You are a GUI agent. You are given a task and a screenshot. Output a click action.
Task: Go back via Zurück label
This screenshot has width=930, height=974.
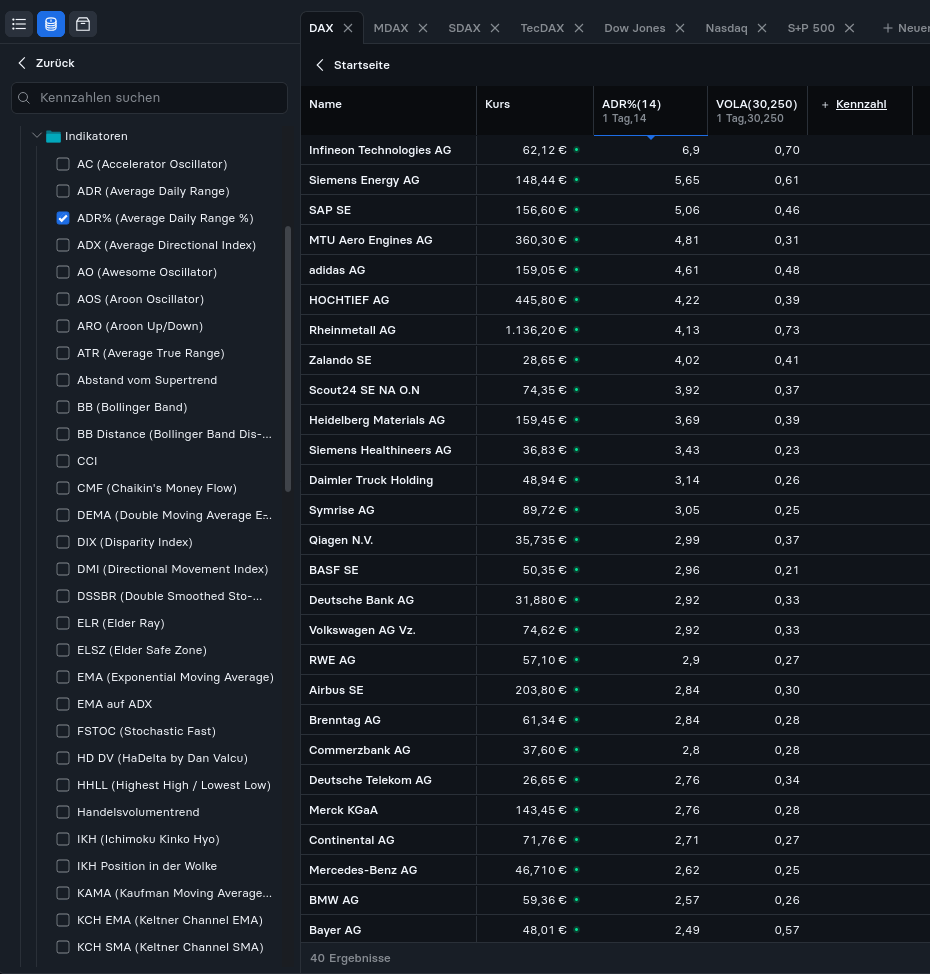point(55,63)
